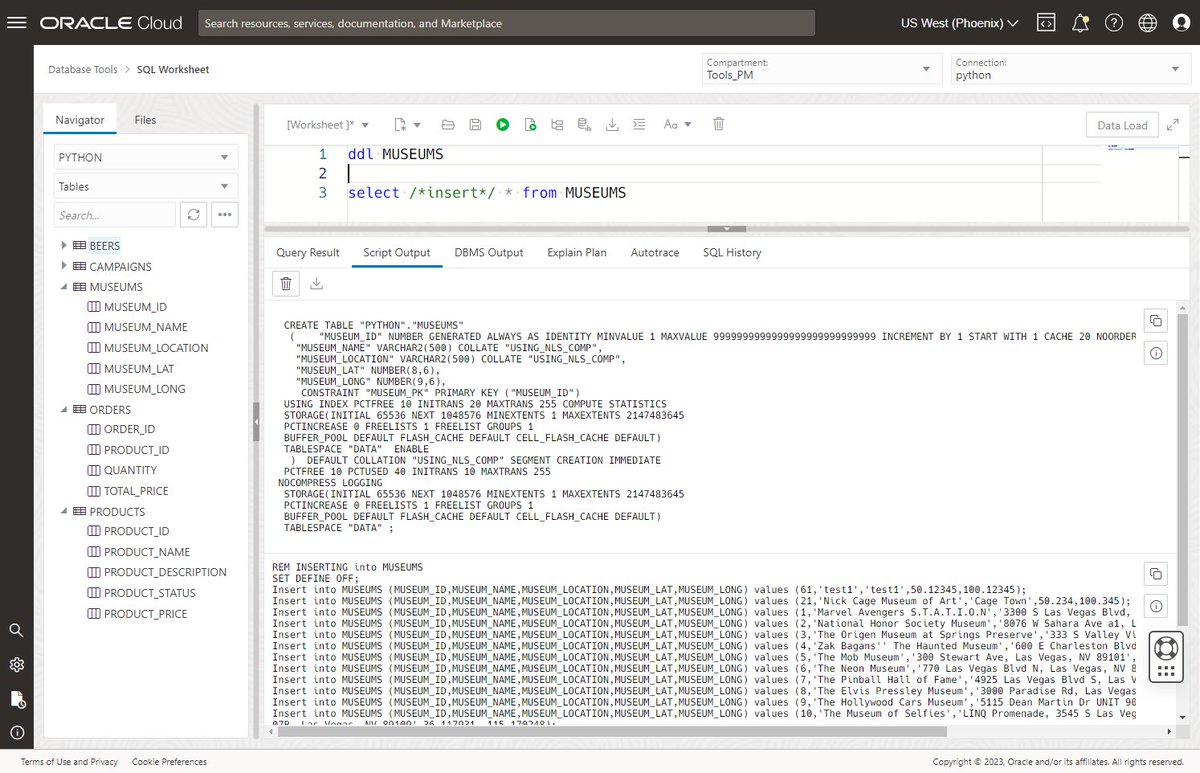This screenshot has width=1200, height=773.
Task: Copy the INSERT statements output block
Action: coord(1155,574)
